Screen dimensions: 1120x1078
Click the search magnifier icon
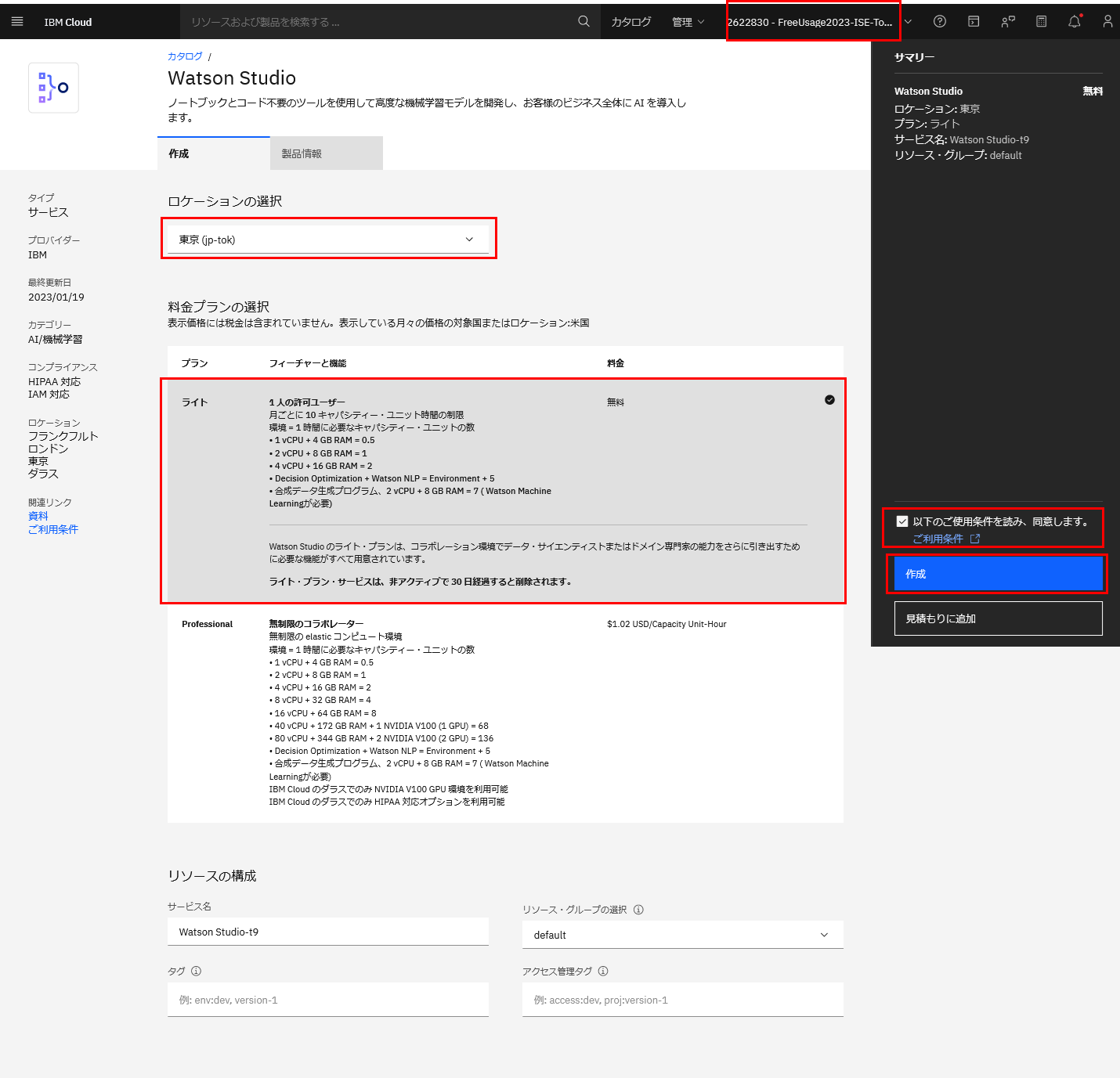[x=583, y=21]
